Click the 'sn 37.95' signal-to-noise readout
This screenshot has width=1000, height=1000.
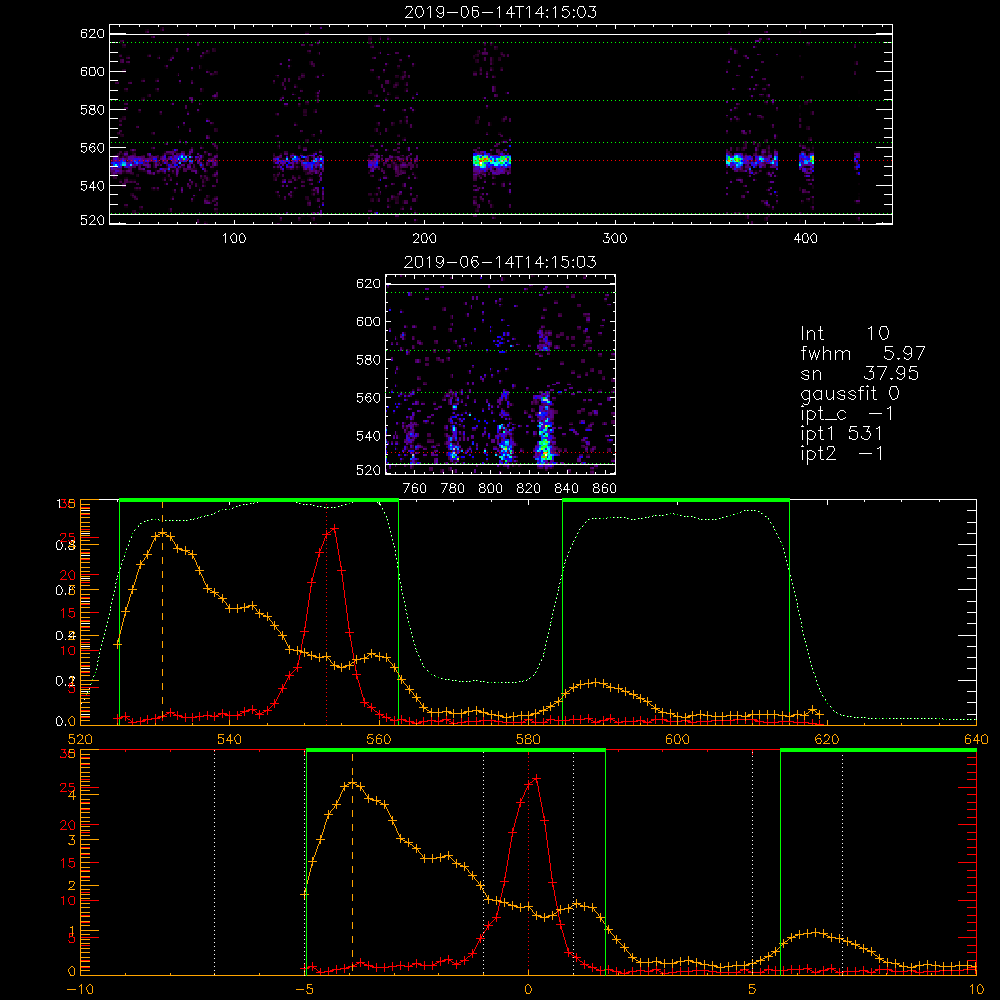[859, 374]
